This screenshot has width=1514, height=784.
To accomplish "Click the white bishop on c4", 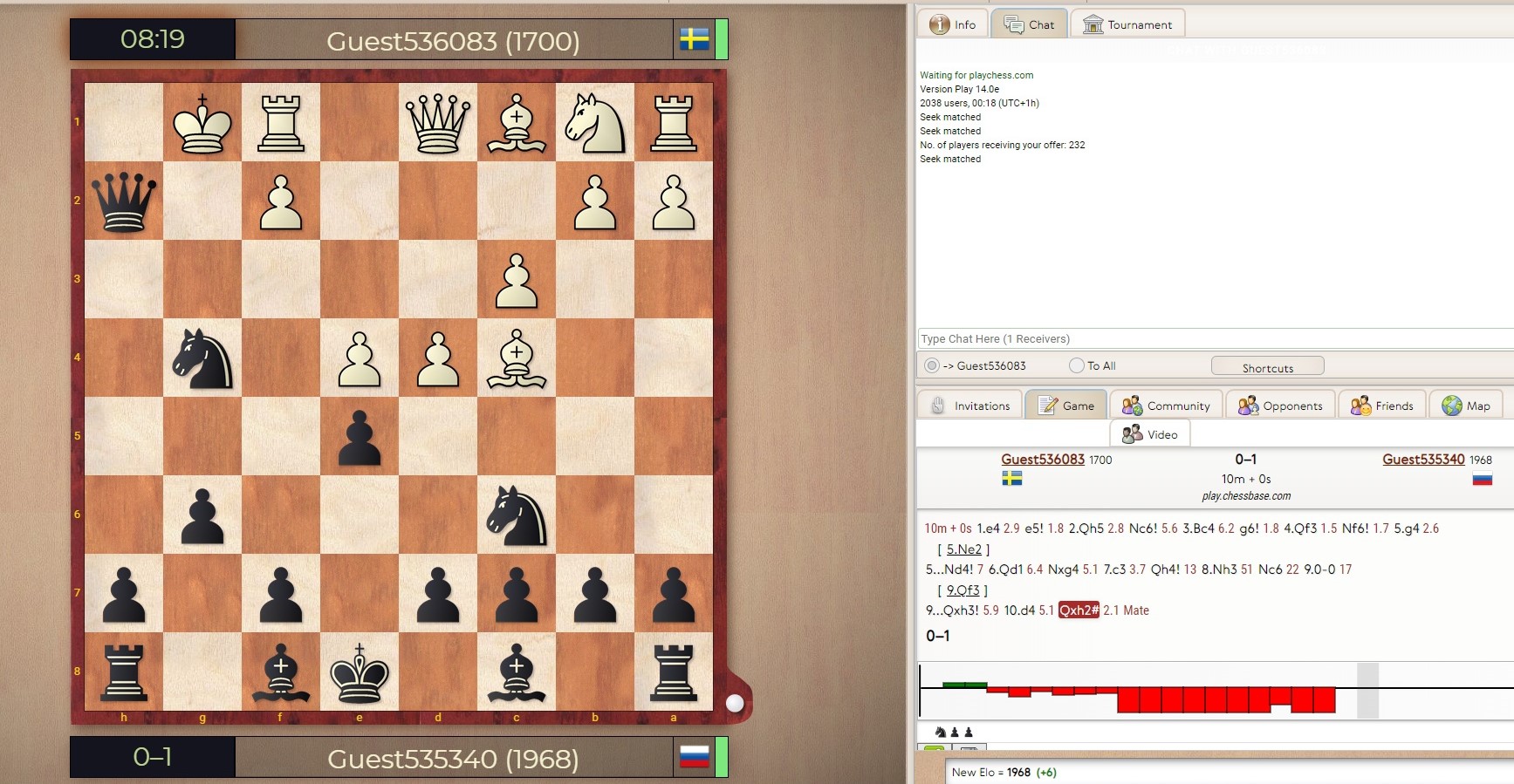I will click(x=517, y=358).
